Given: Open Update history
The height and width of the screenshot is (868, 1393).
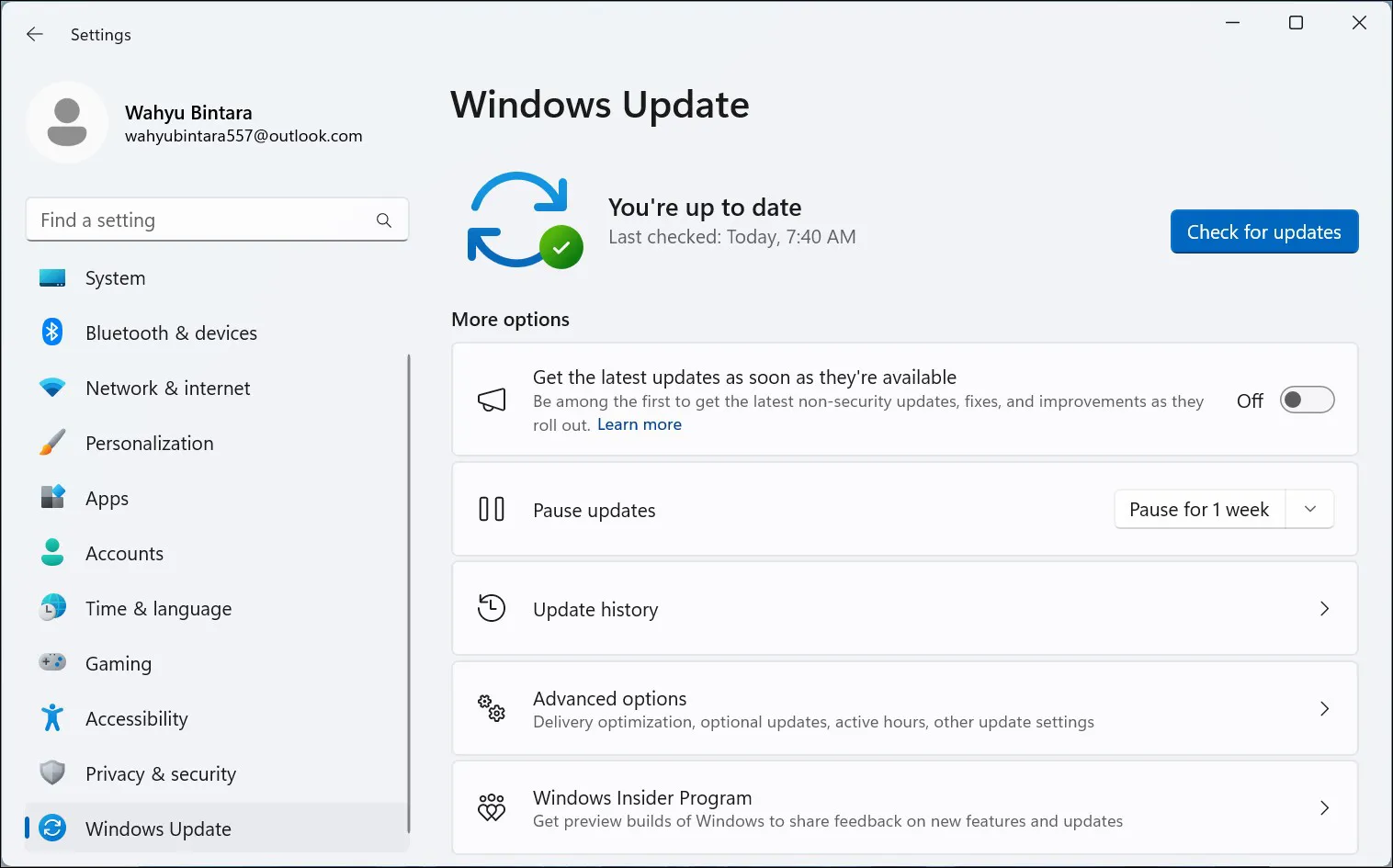Looking at the screenshot, I should [1324, 608].
